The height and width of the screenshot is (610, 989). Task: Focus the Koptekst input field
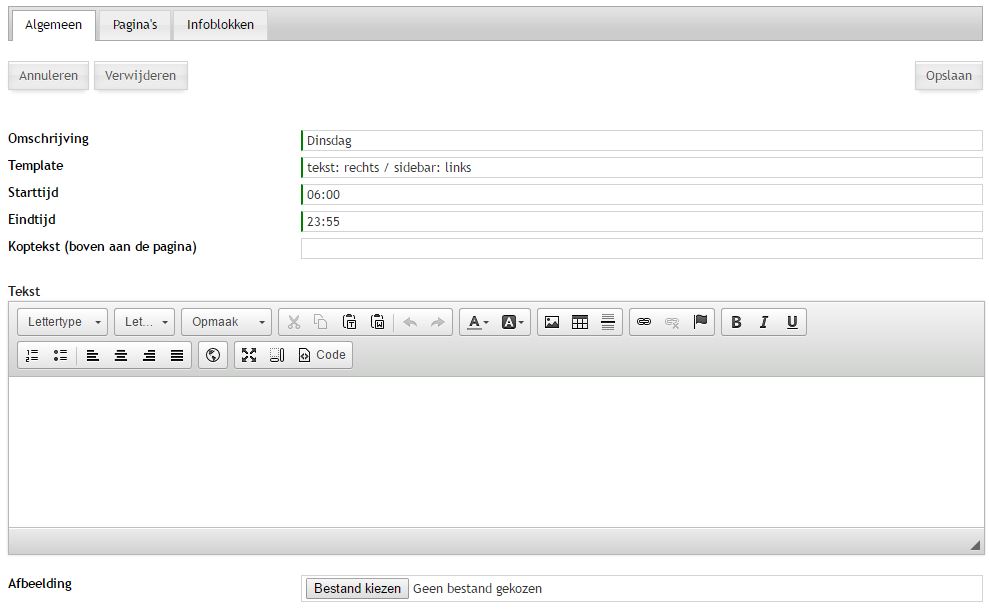click(x=641, y=248)
